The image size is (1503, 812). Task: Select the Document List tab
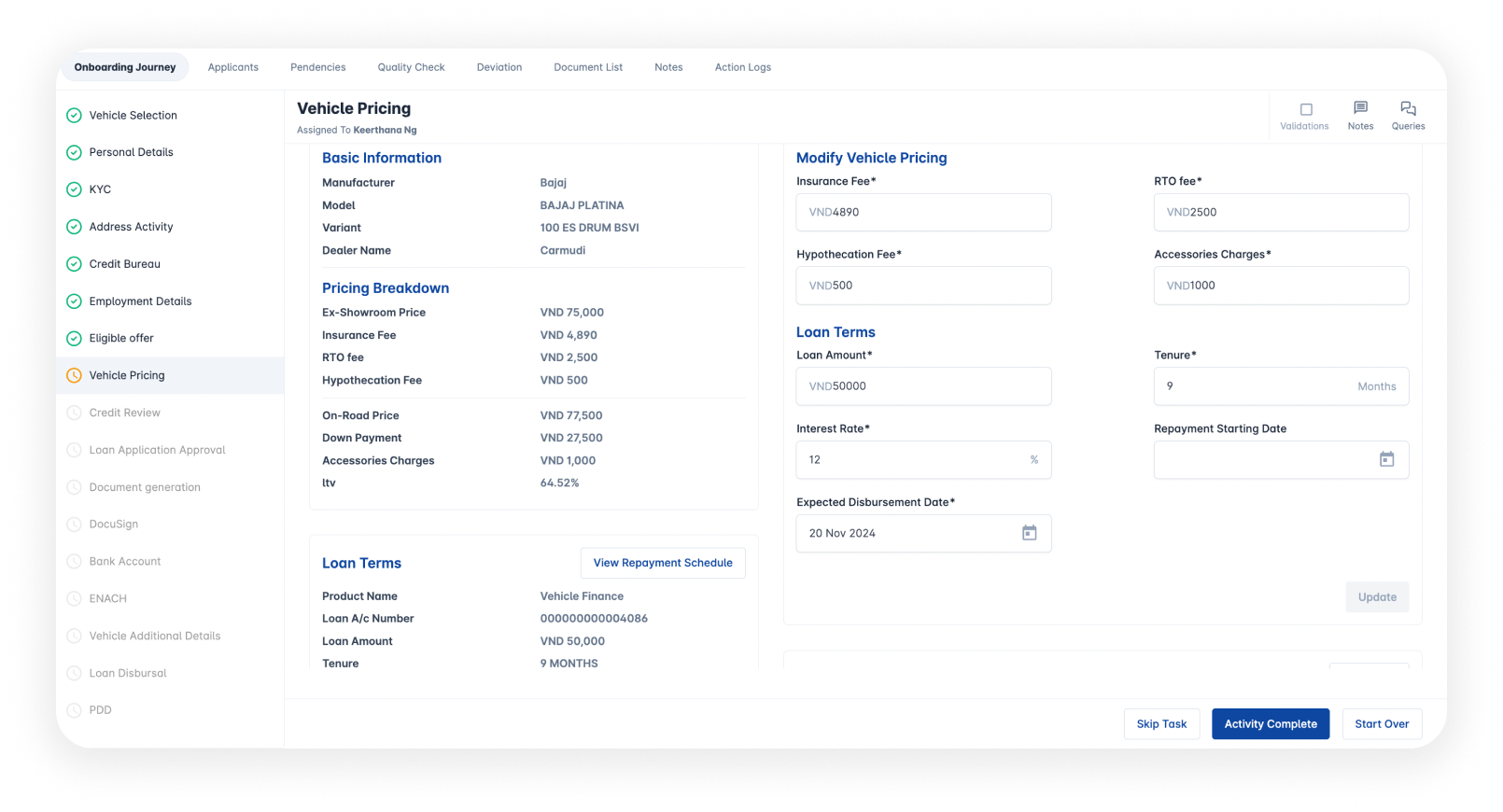588,67
